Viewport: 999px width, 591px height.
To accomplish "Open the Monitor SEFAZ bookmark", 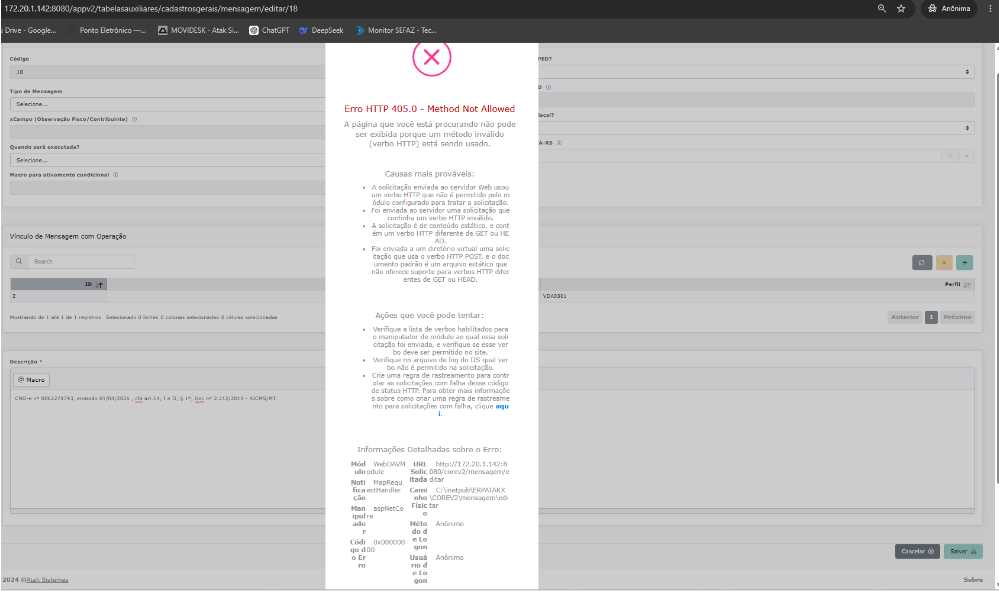I will tap(396, 30).
